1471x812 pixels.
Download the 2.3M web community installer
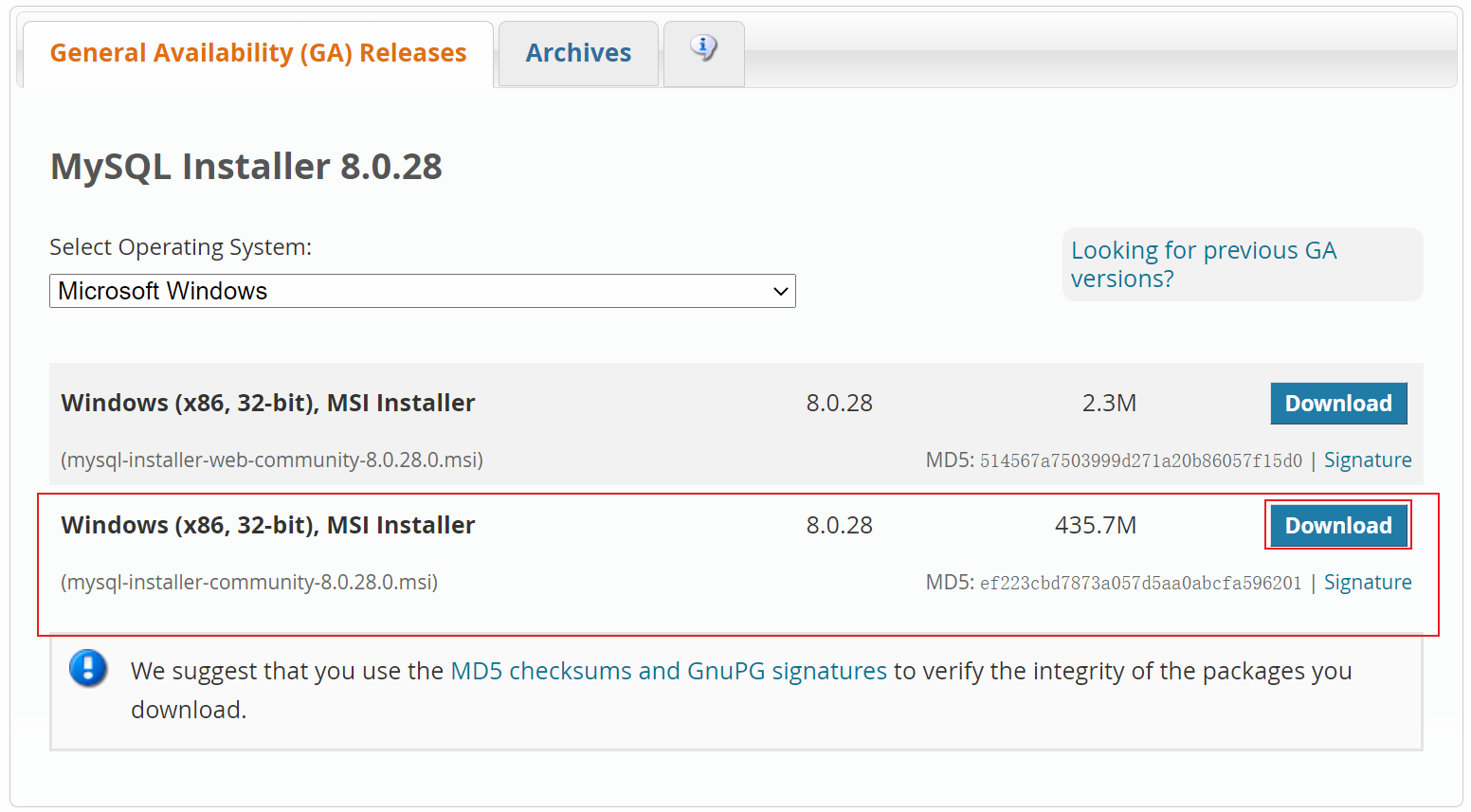(x=1338, y=404)
